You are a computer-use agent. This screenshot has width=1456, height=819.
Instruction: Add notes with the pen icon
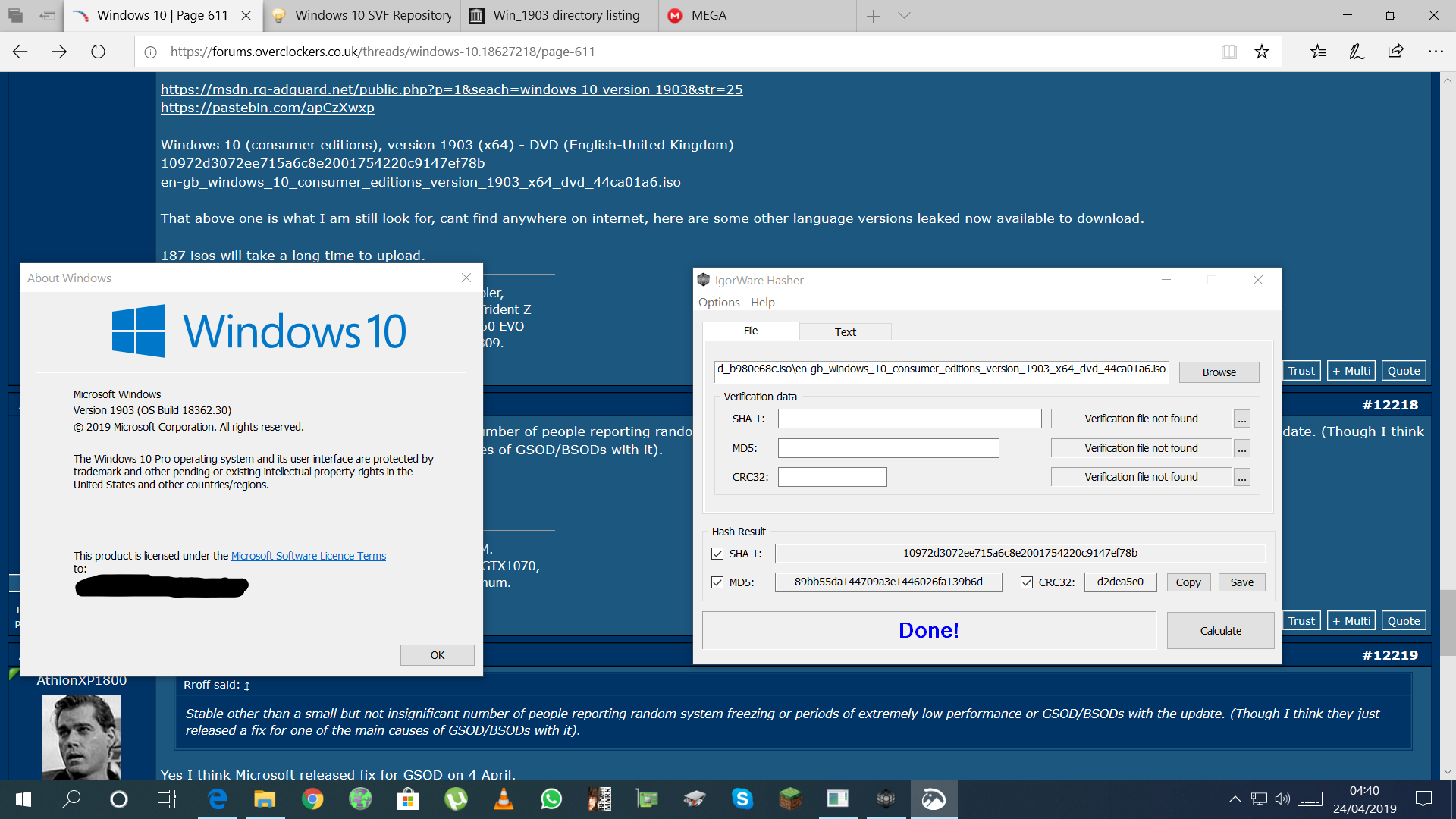[1357, 52]
